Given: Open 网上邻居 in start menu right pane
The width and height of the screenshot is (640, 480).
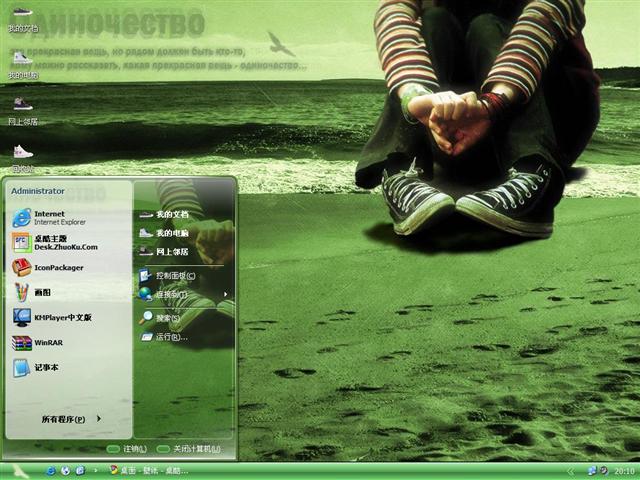Looking at the screenshot, I should (x=164, y=252).
